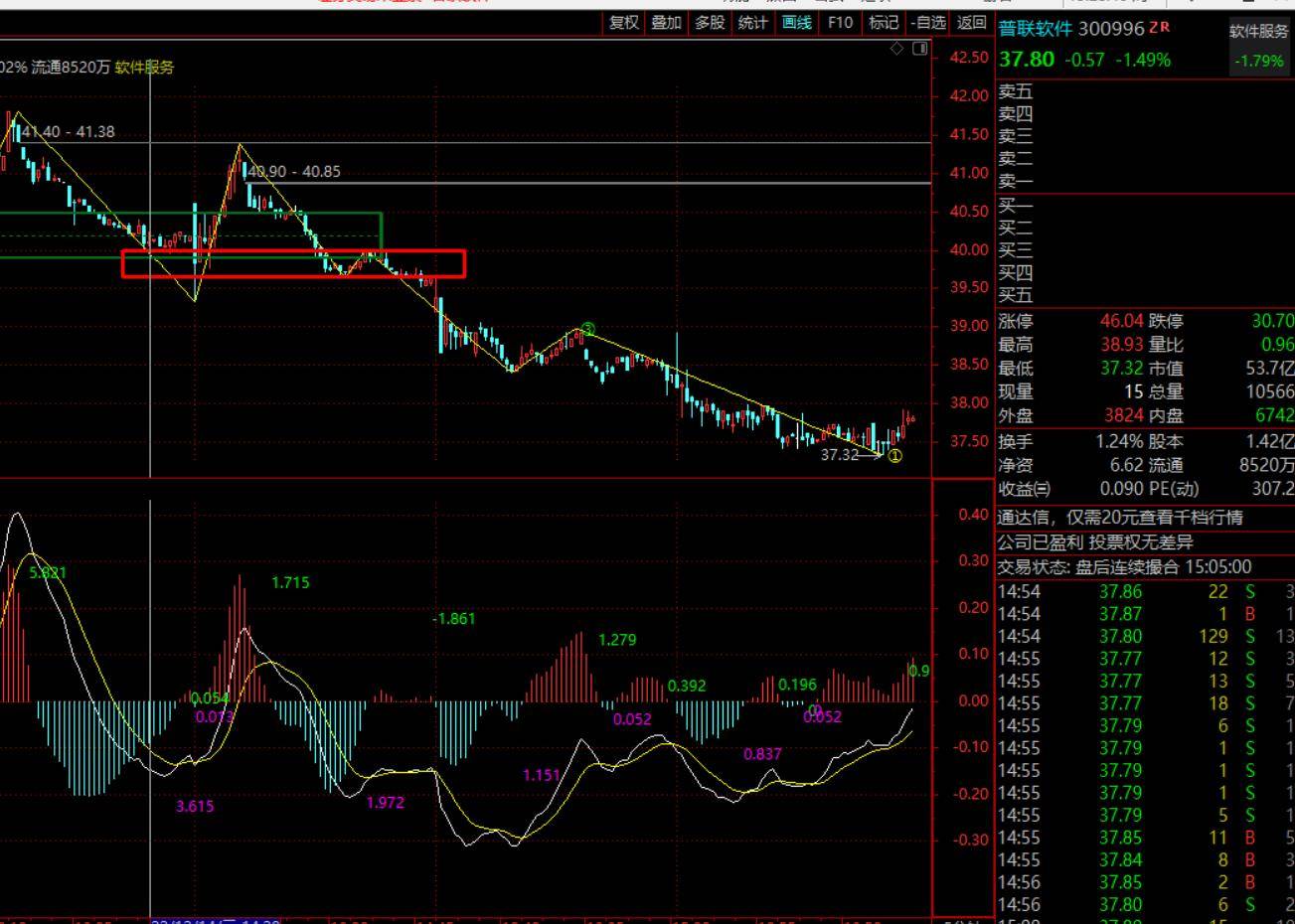Select the 买一 bid row
Screen dimensions: 1295x924
[1145, 206]
